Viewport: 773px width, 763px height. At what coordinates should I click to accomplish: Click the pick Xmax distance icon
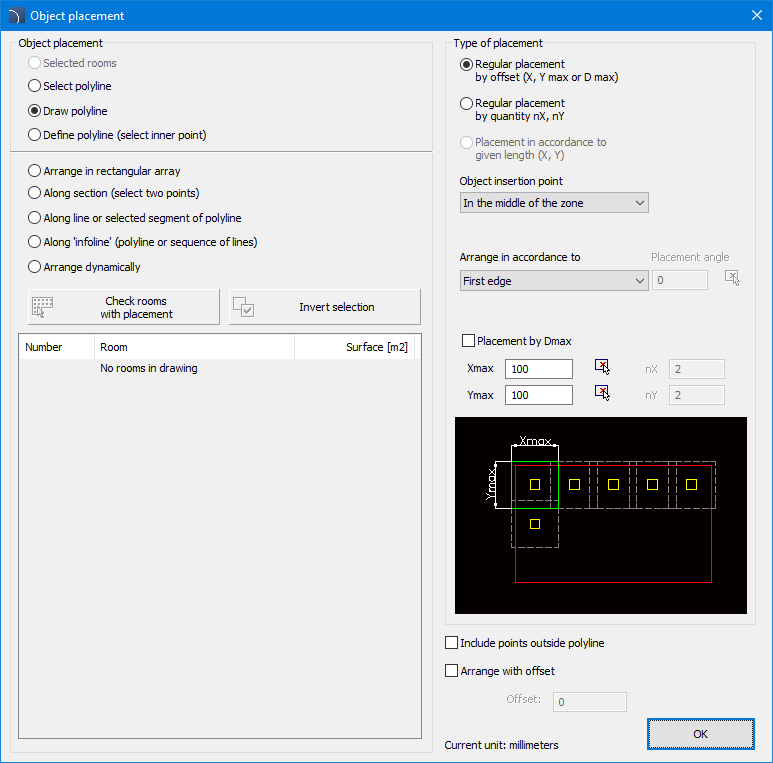[x=602, y=366]
